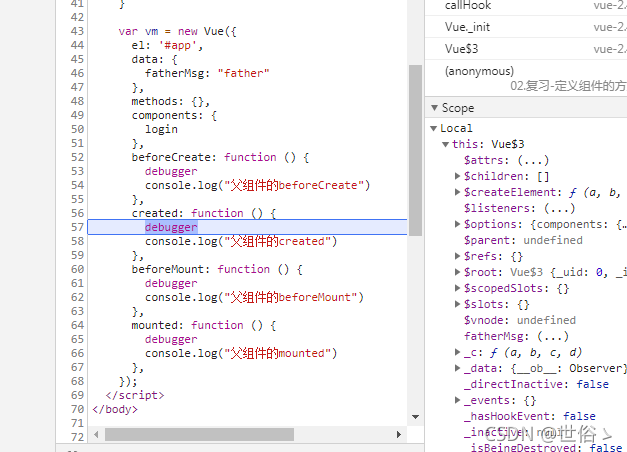
Task: Expand the _data Observer entry
Action: (x=457, y=368)
